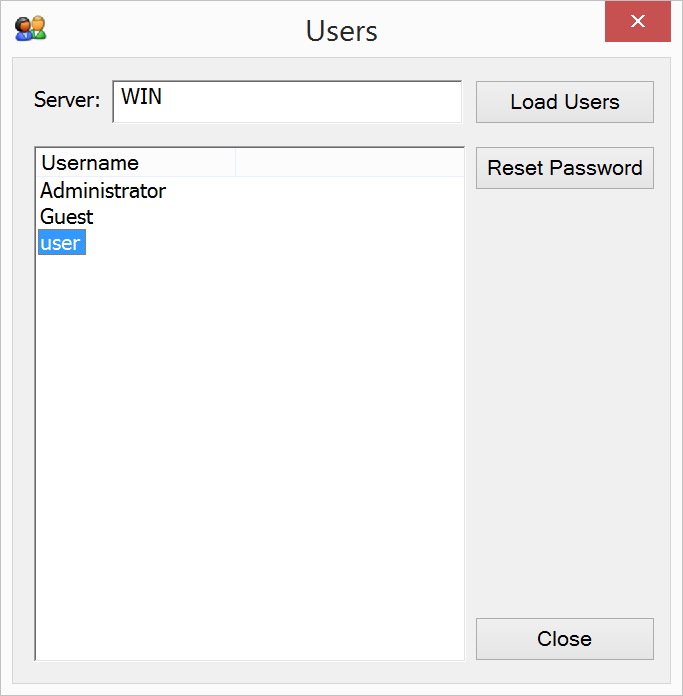The image size is (683, 696).
Task: Click the blank column header beside Username
Action: point(348,163)
